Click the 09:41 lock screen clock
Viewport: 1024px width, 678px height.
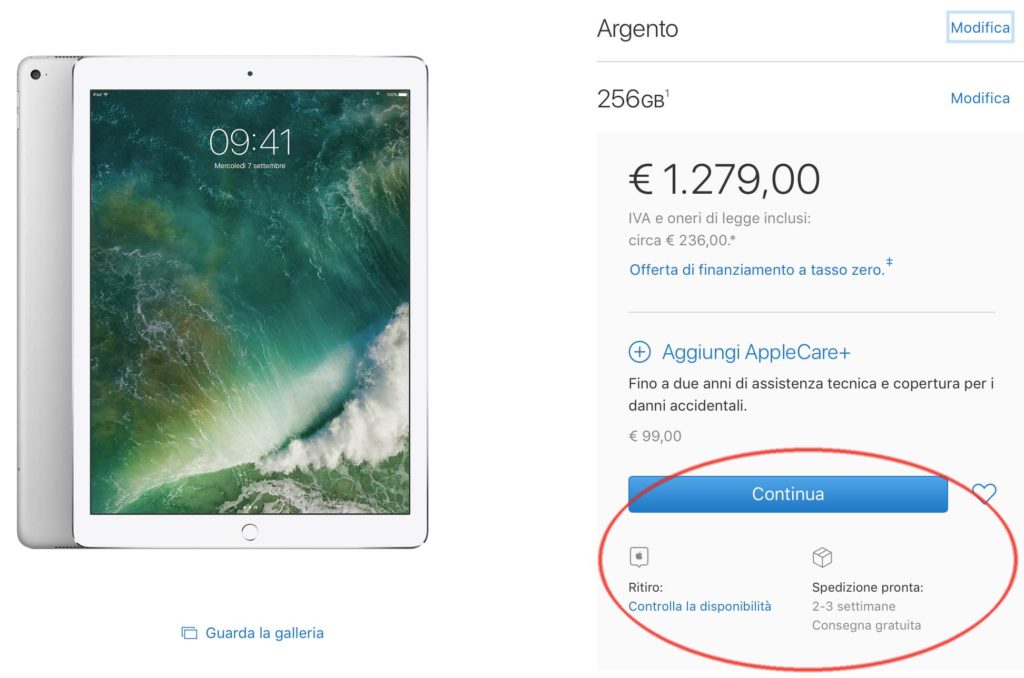(x=250, y=142)
